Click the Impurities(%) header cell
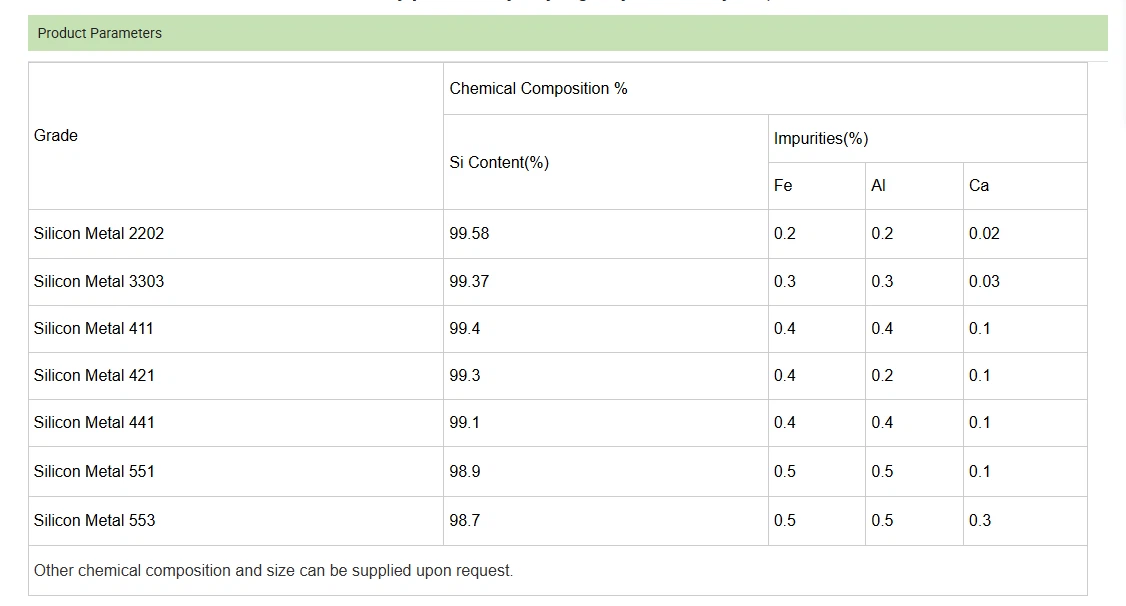The image size is (1126, 606). click(820, 139)
